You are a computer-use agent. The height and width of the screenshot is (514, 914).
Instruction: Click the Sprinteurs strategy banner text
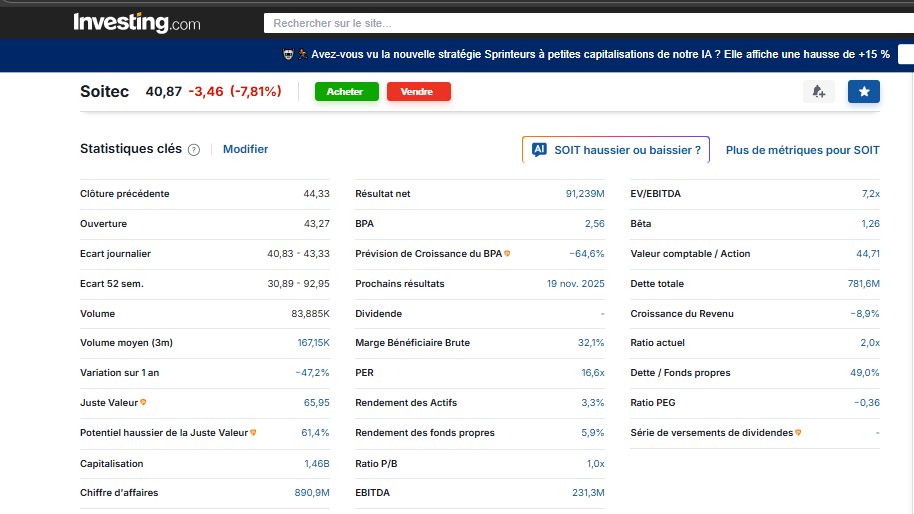600,54
